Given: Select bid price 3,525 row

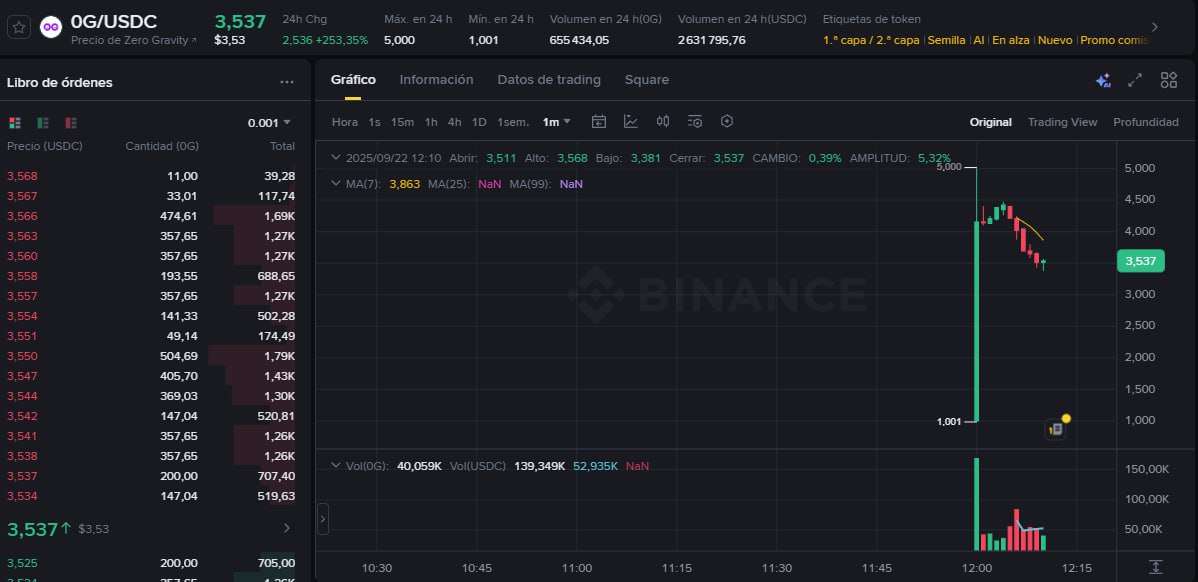Looking at the screenshot, I should 151,563.
